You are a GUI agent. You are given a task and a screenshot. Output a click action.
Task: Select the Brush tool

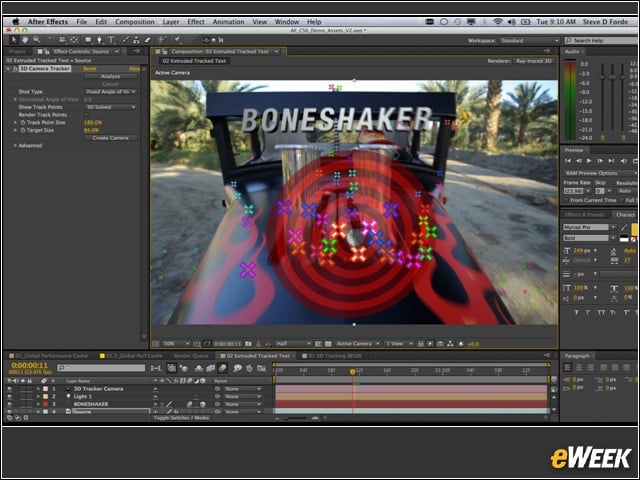125,40
